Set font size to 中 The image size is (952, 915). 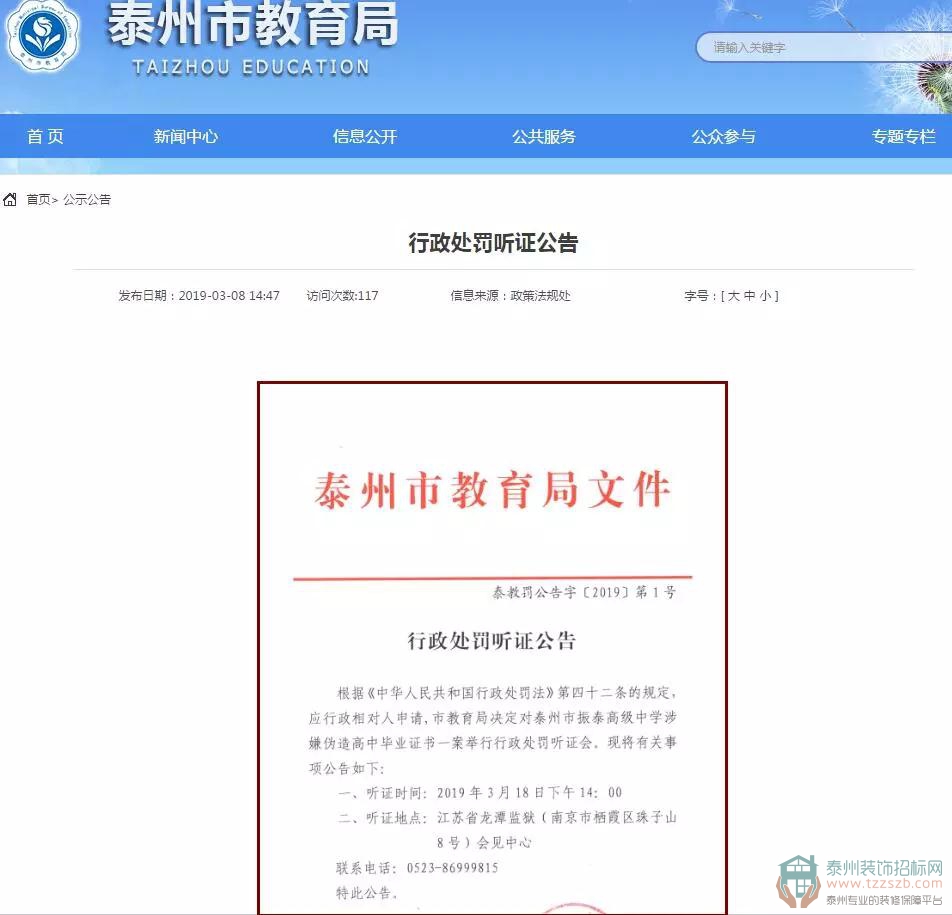point(749,296)
